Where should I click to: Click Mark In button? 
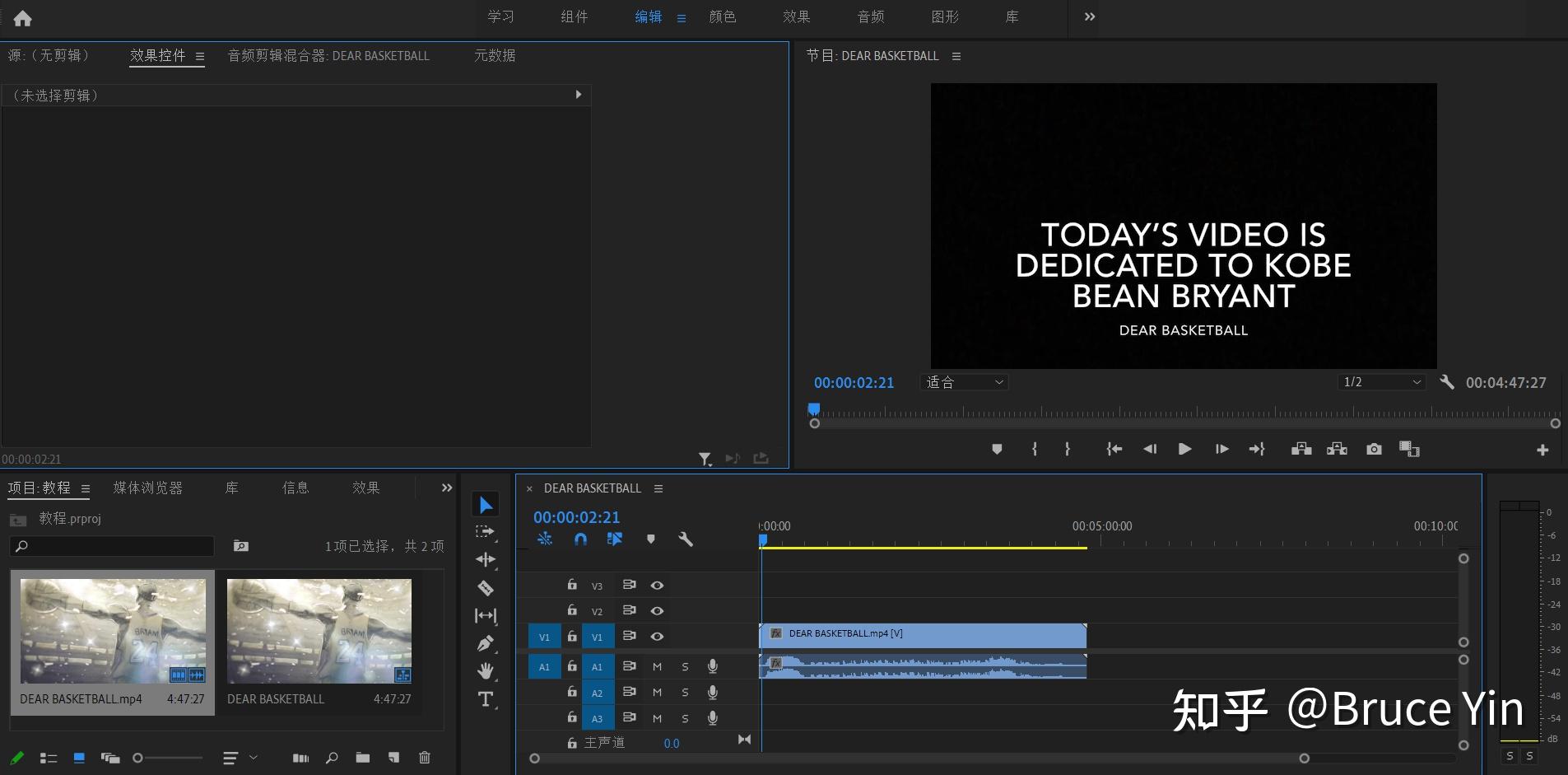1035,449
